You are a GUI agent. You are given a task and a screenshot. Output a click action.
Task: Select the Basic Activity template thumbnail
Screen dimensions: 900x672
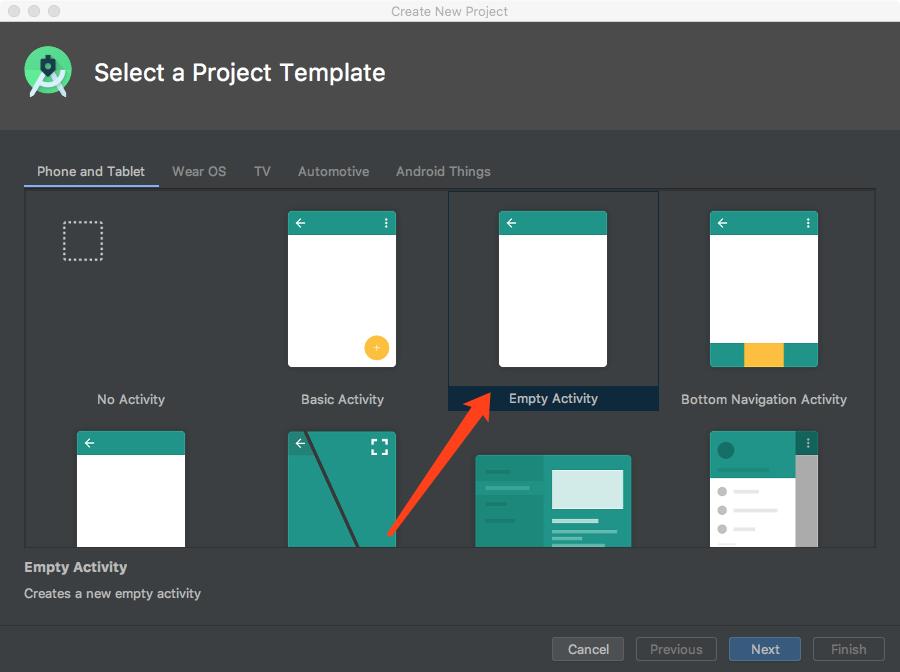[x=342, y=290]
